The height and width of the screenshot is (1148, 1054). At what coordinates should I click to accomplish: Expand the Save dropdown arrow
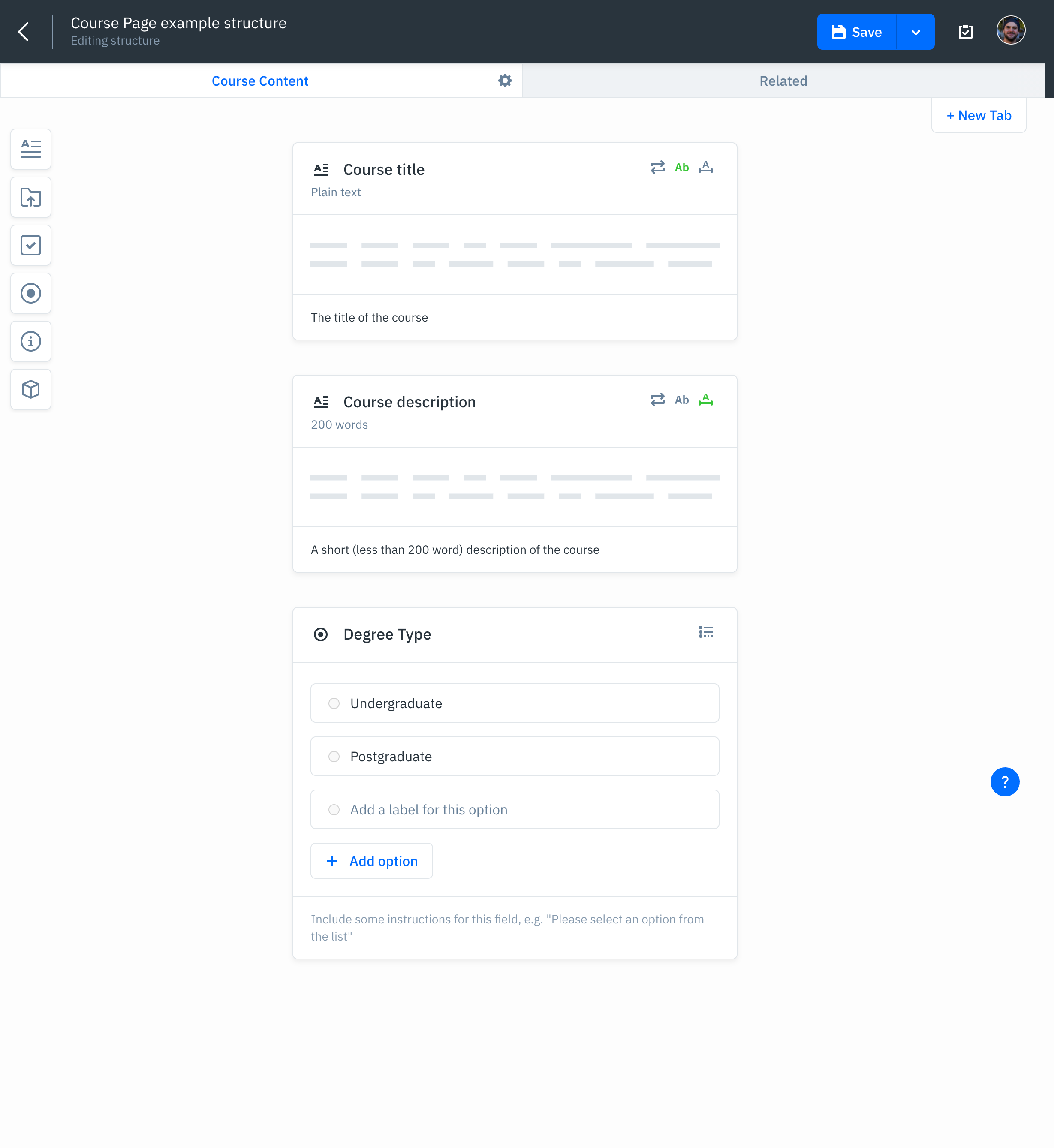coord(915,32)
